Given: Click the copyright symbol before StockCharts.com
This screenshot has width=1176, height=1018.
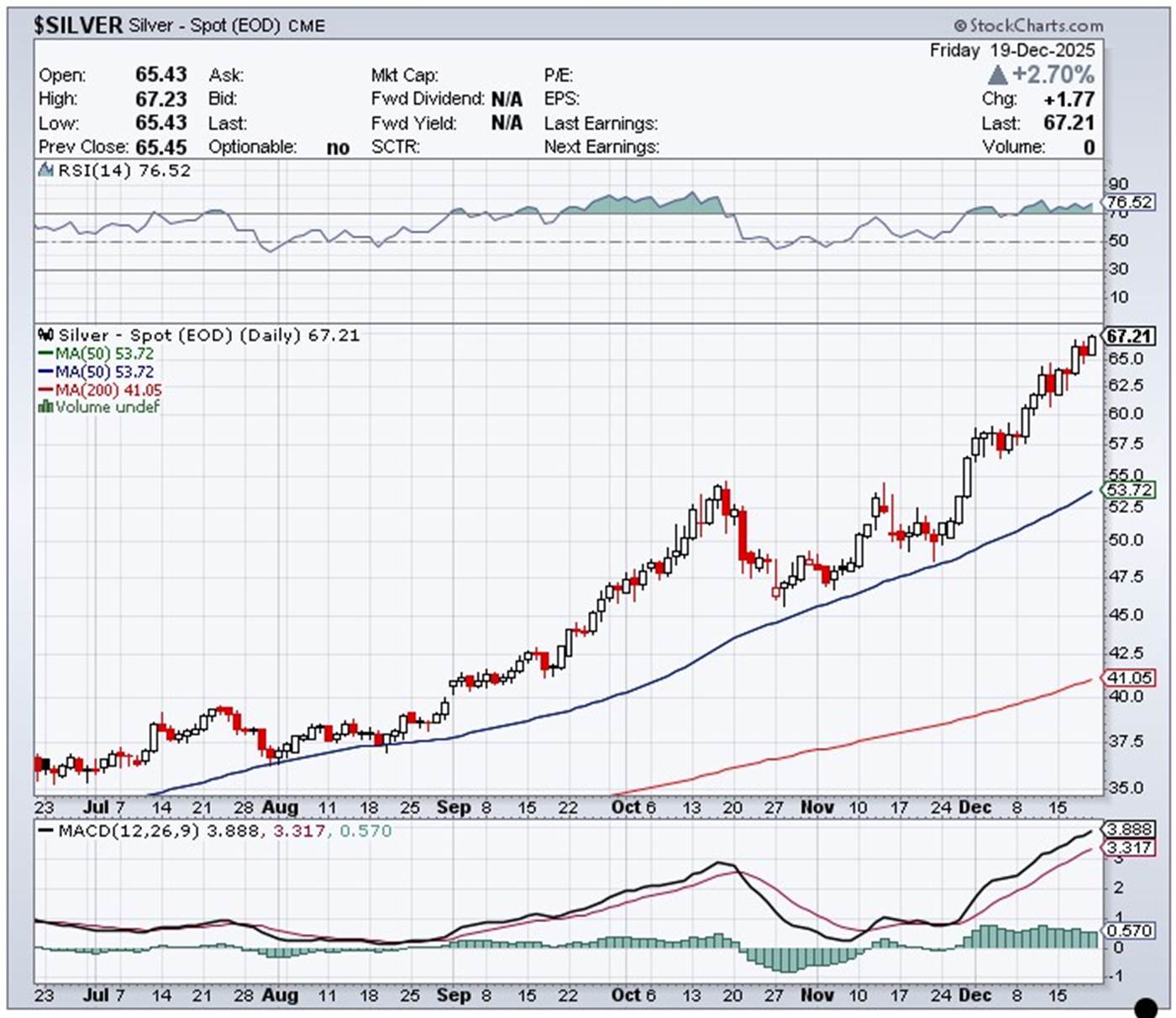Looking at the screenshot, I should click(x=960, y=26).
